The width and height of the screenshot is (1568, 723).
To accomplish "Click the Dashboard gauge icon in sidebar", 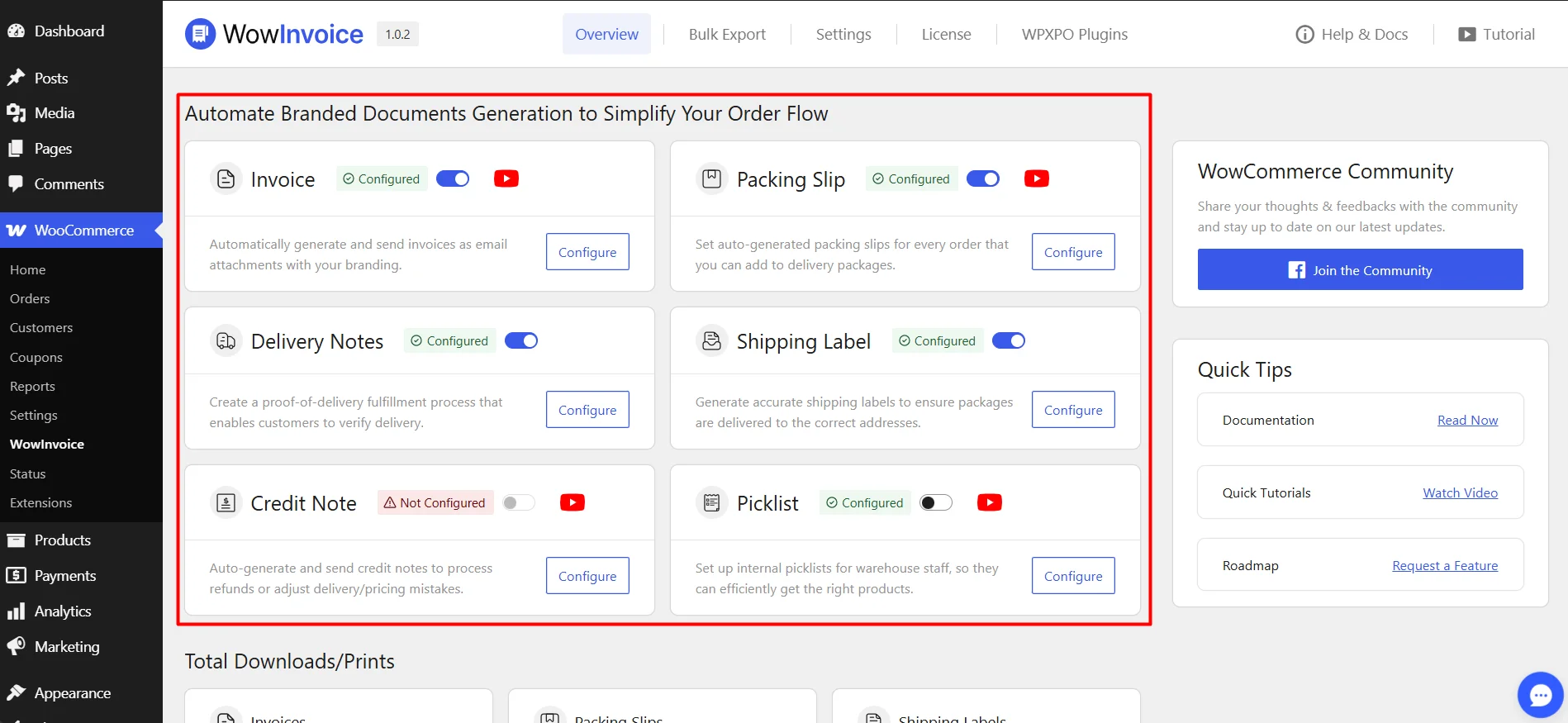I will 16,31.
